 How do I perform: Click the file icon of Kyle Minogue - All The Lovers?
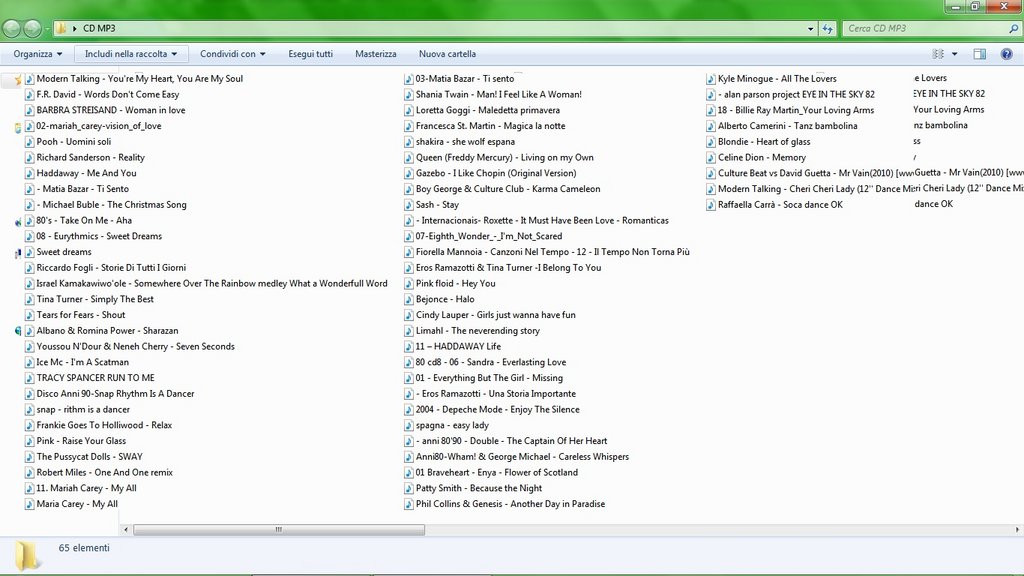(711, 78)
